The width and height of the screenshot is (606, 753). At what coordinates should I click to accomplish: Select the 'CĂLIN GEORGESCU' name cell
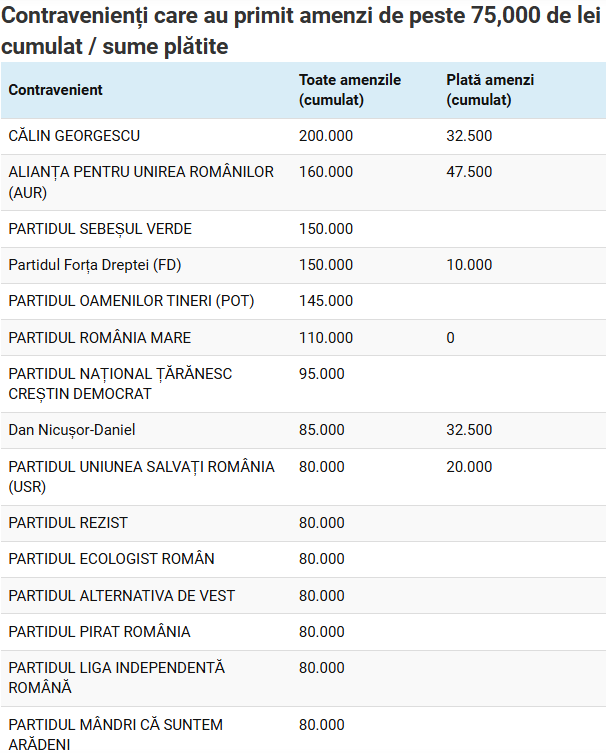tap(74, 136)
